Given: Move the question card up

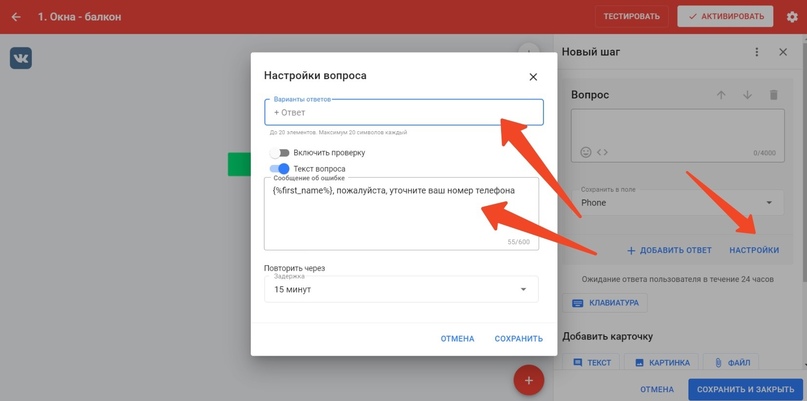Looking at the screenshot, I should (721, 95).
